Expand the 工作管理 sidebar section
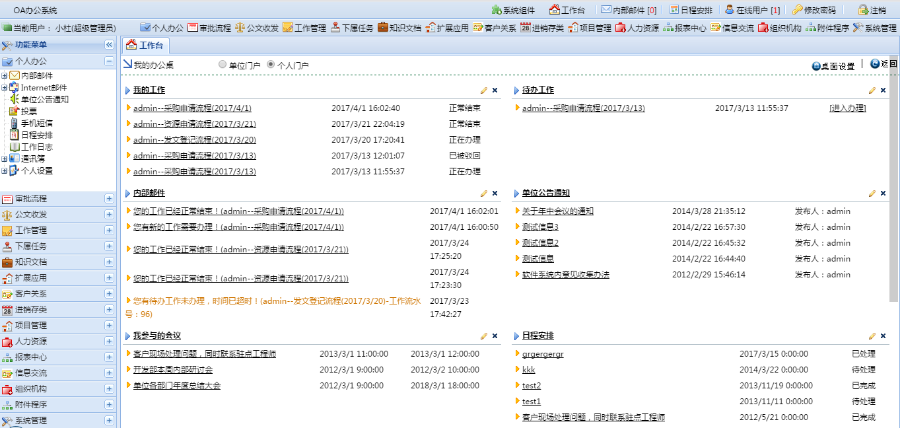Screen dimensions: 900x428 pos(109,230)
